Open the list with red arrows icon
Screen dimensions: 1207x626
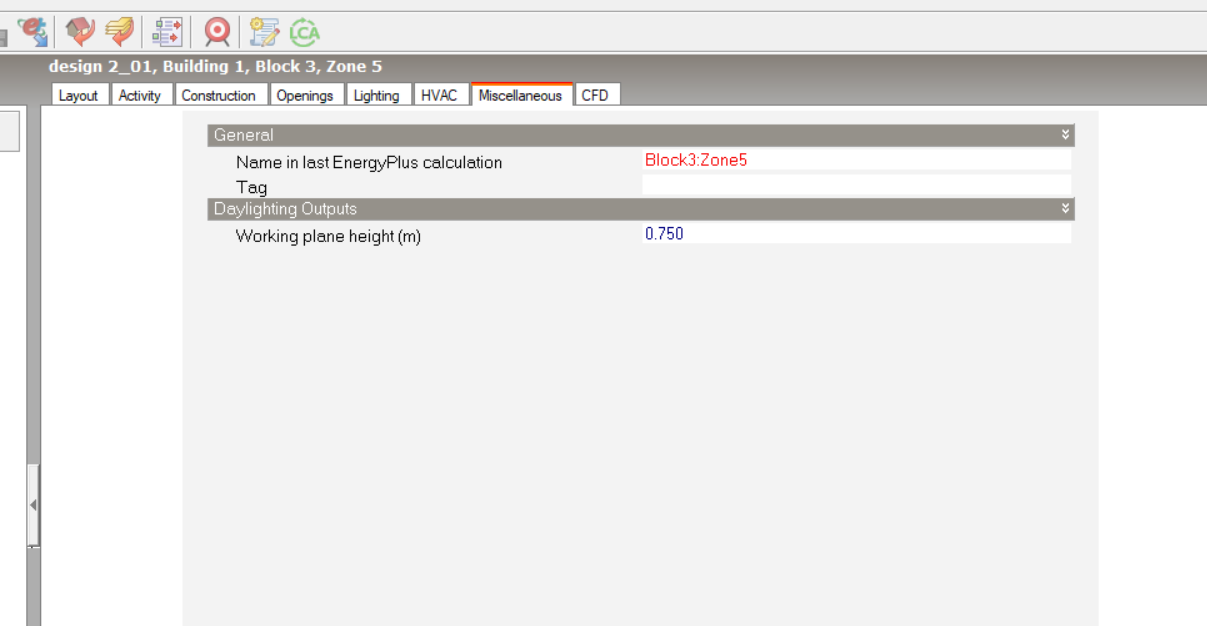click(x=167, y=32)
